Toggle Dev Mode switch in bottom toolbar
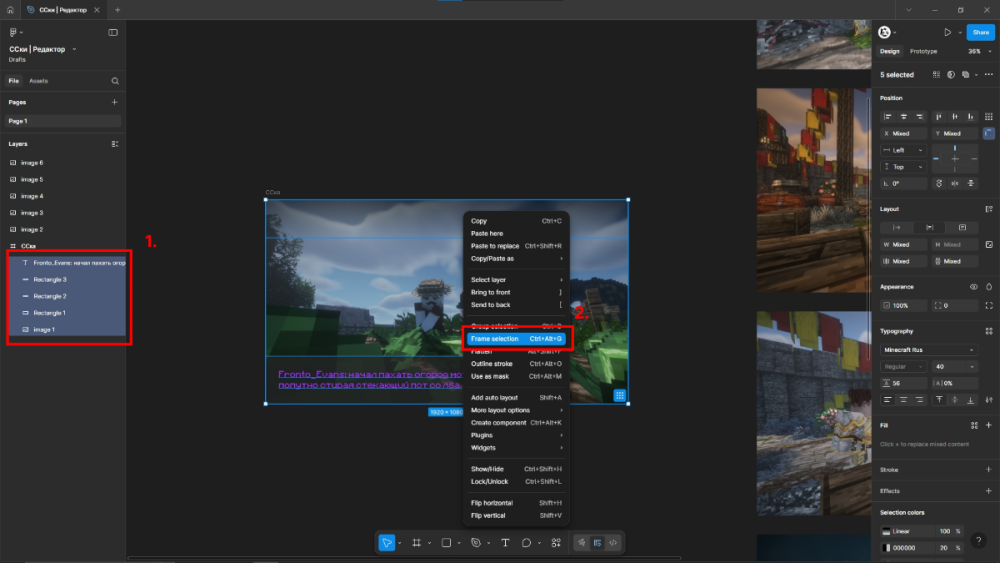The height and width of the screenshot is (563, 1000). coord(613,543)
